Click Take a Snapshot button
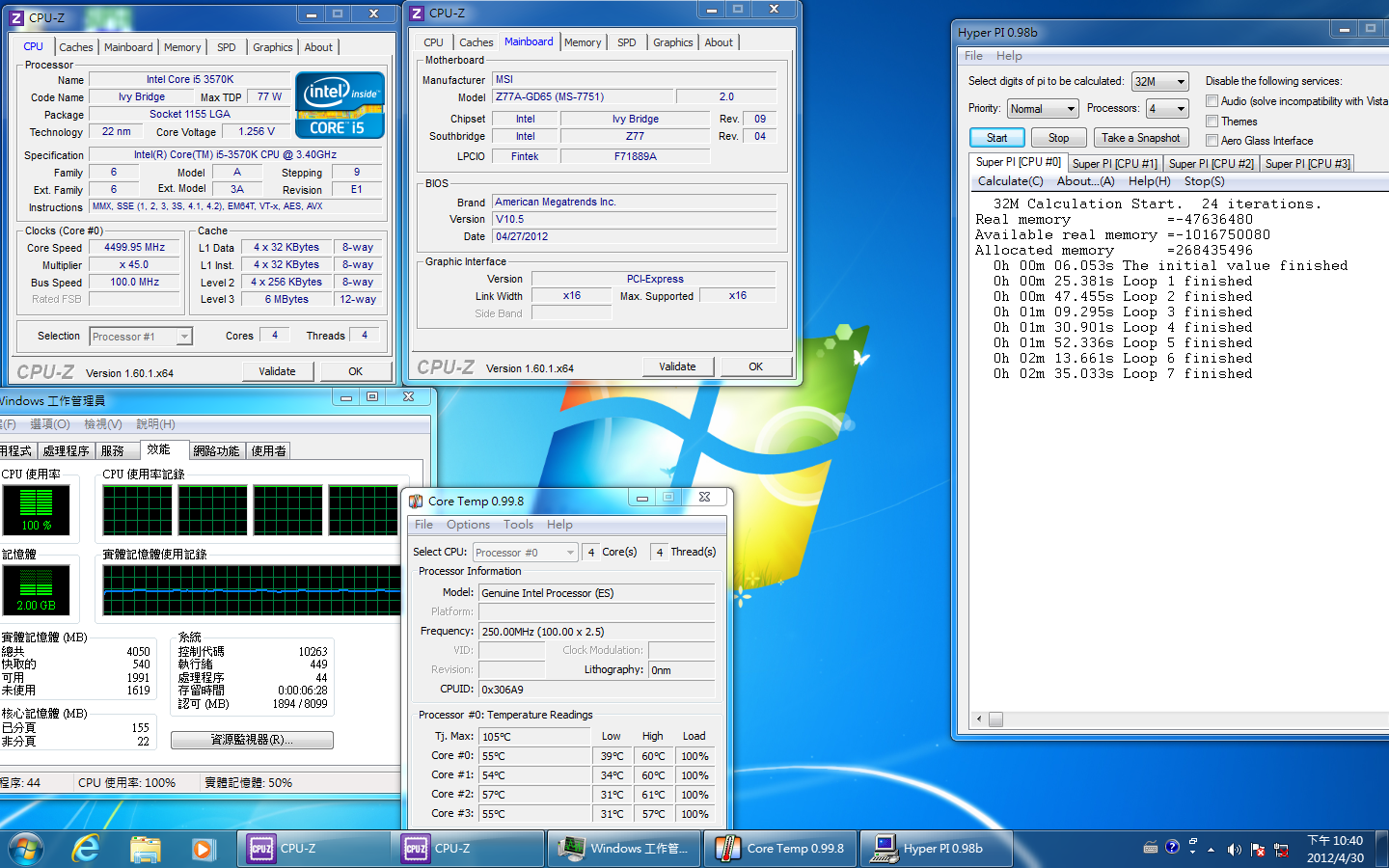Screen dimensions: 1389x868 [1140, 138]
